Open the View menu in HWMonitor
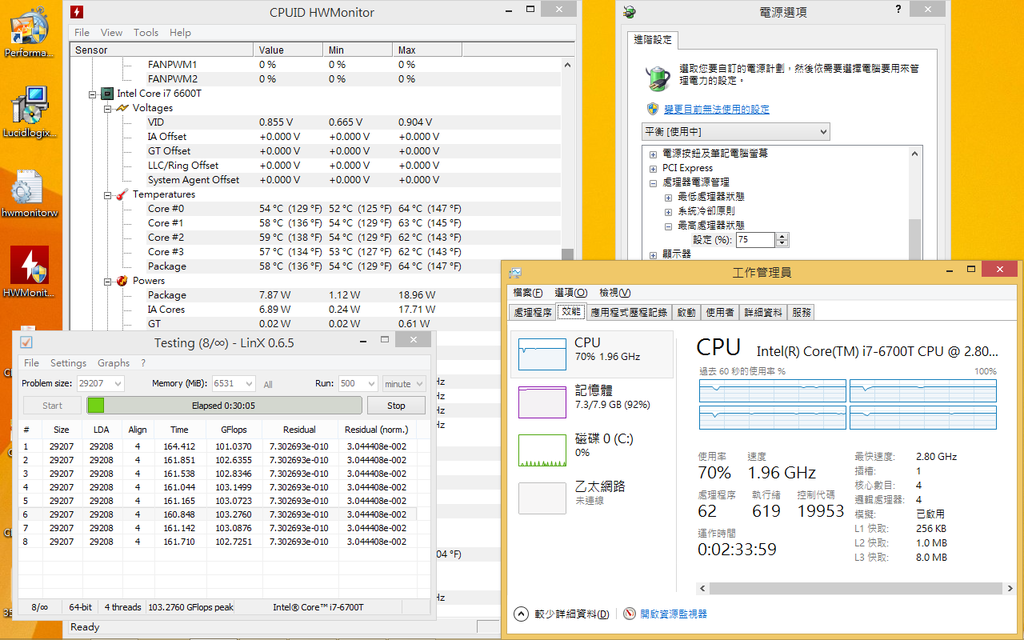 111,33
